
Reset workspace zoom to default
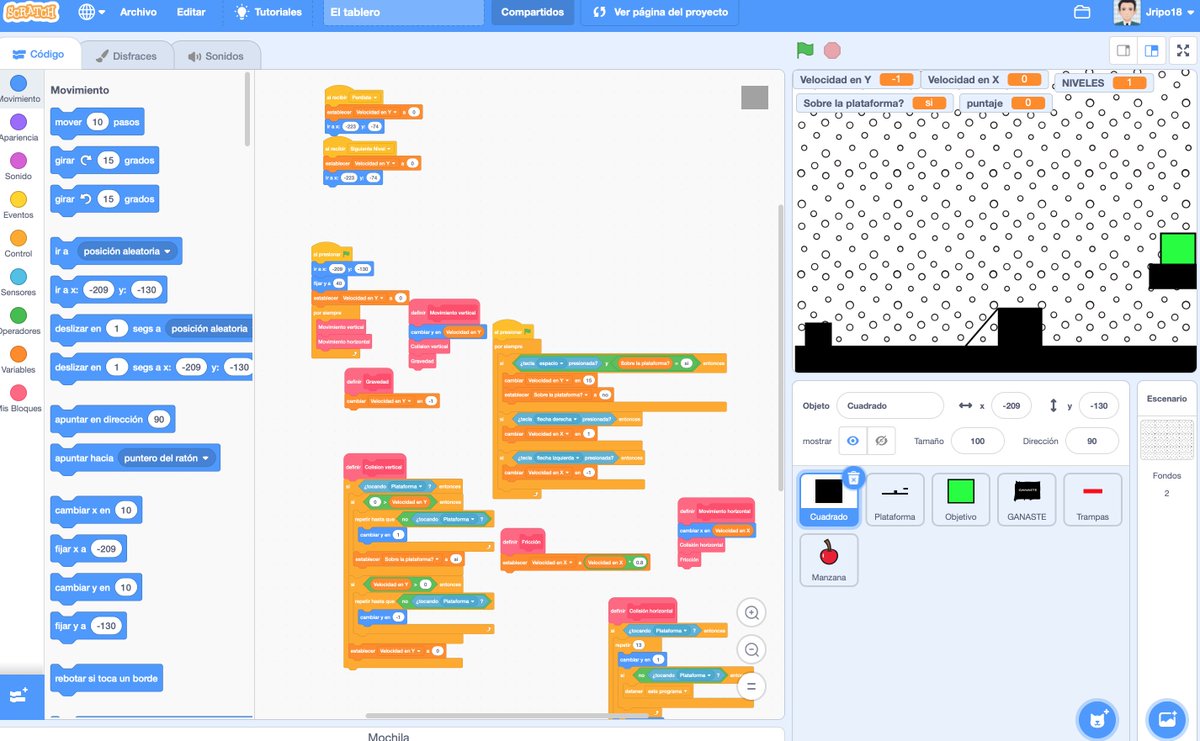tap(752, 686)
